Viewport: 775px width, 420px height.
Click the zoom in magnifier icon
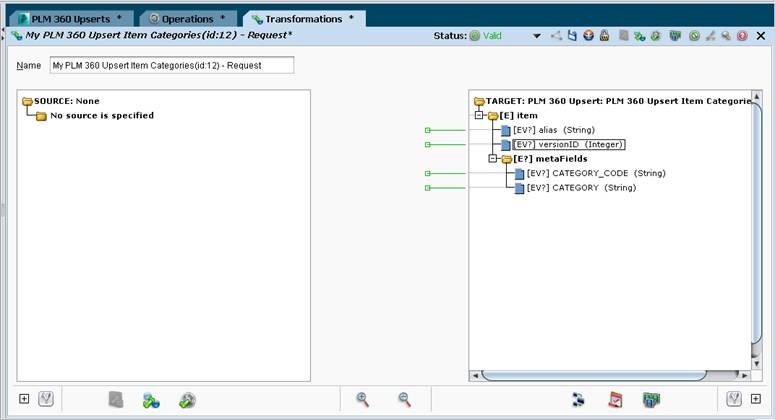(363, 400)
